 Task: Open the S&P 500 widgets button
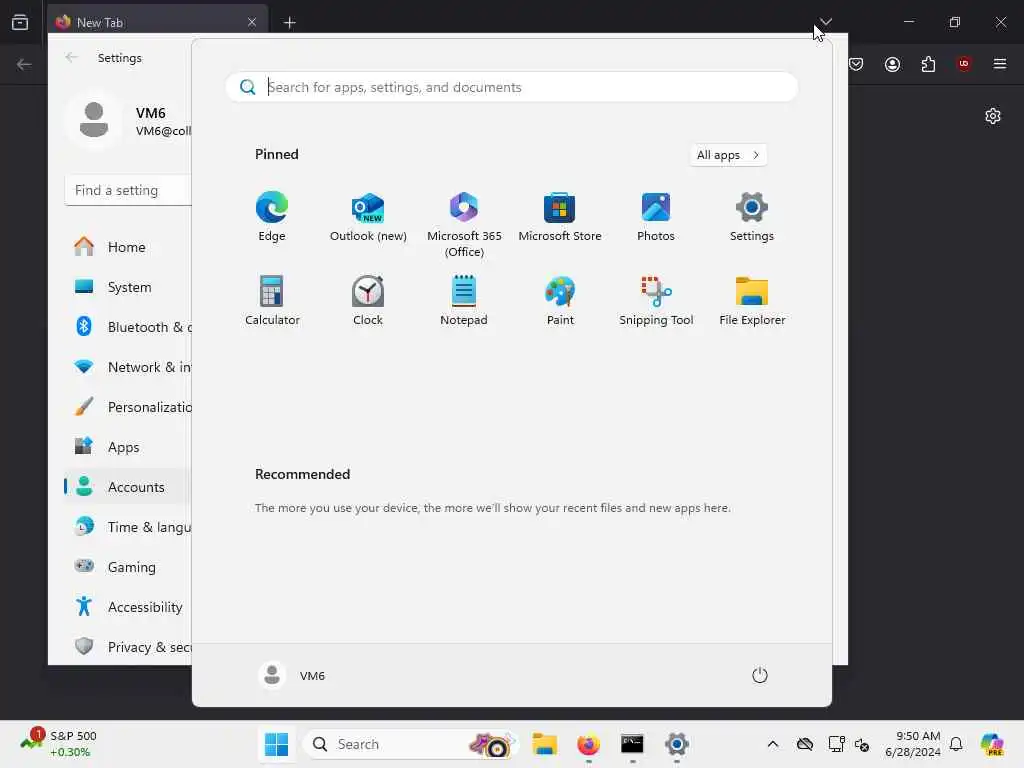click(x=59, y=744)
